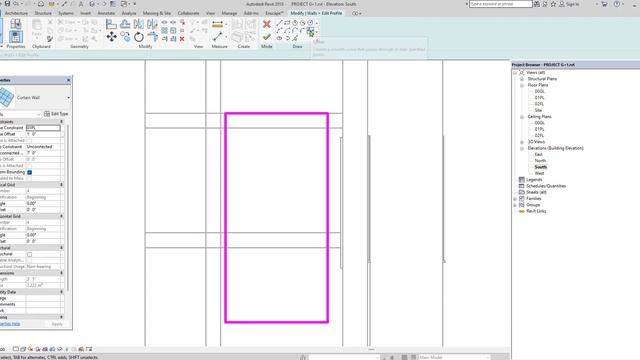This screenshot has height=360, width=640.
Task: Collapse the Constraints section in Properties
Action: 62,122
